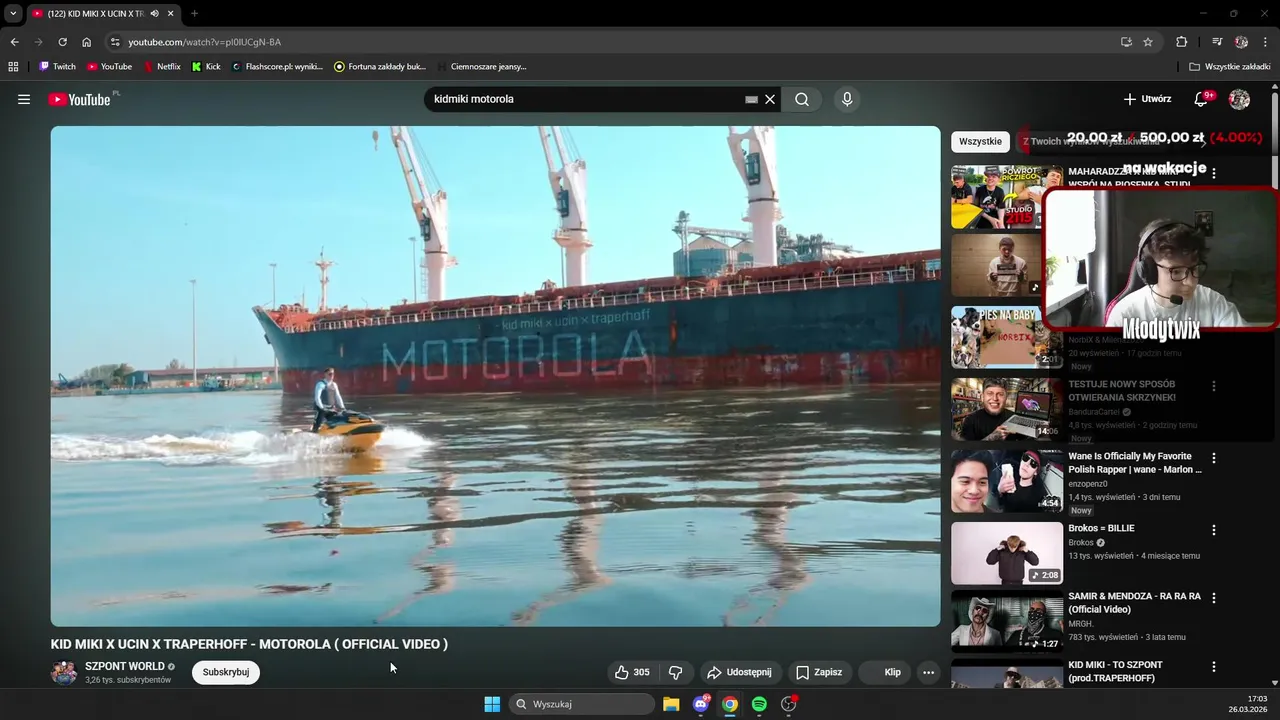
Task: Open the Chrome profile avatar
Action: pyautogui.click(x=1241, y=42)
